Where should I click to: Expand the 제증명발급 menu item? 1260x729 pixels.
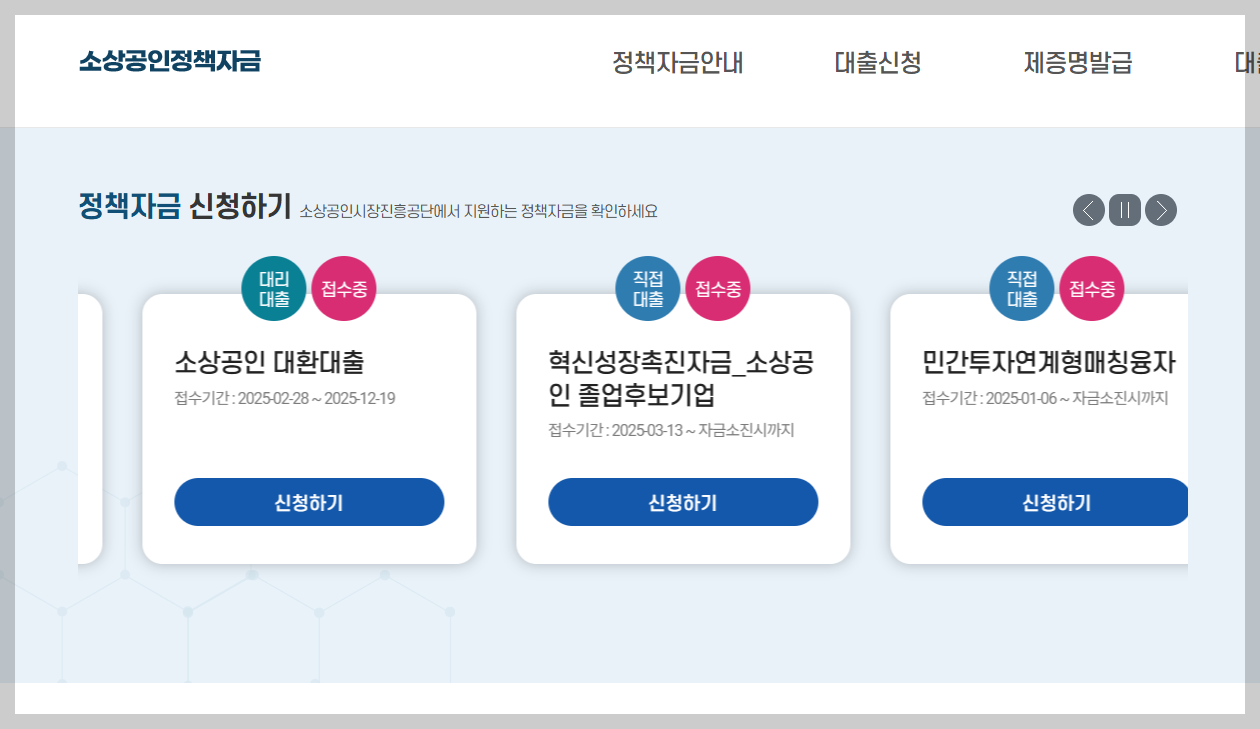tap(1078, 63)
